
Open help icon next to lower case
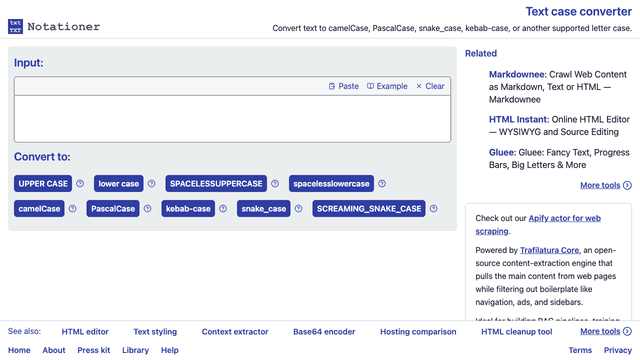[x=151, y=184]
